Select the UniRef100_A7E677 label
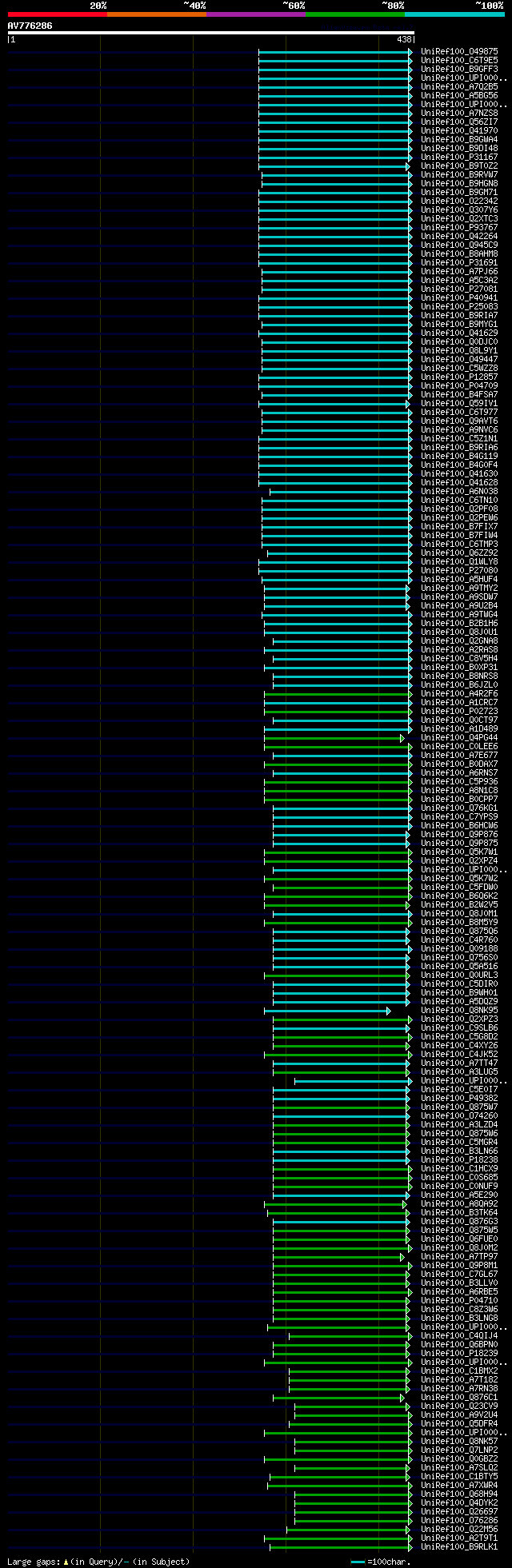The height and width of the screenshot is (1568, 512). [x=460, y=756]
